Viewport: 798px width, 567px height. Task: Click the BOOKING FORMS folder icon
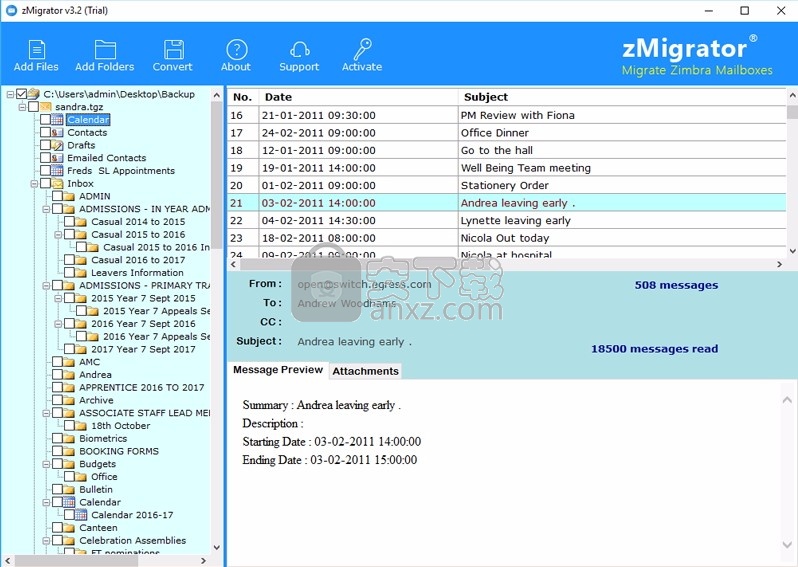(x=69, y=451)
